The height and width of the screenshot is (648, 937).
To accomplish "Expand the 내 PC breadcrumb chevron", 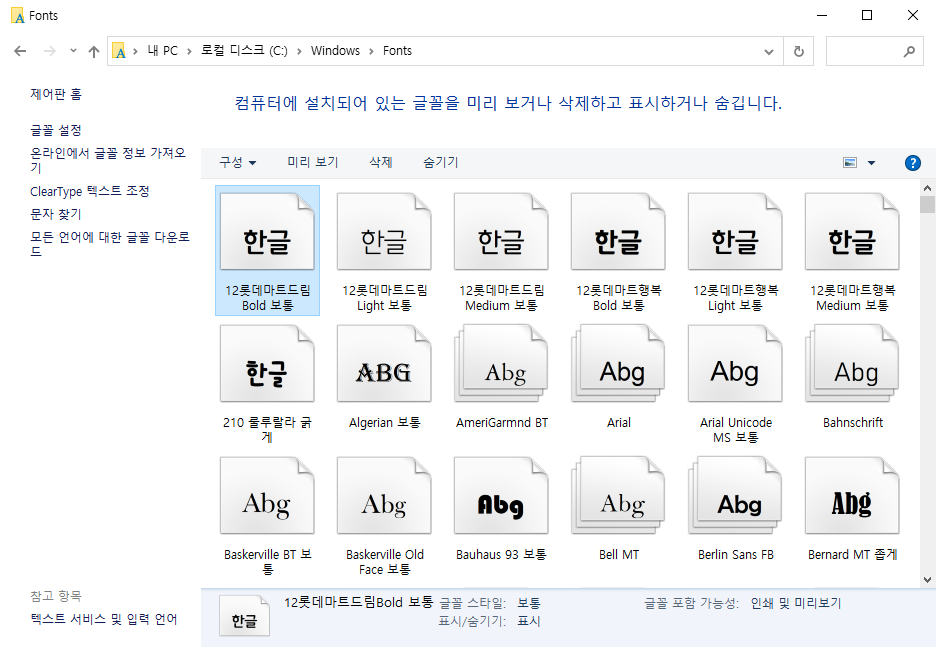I will 189,51.
